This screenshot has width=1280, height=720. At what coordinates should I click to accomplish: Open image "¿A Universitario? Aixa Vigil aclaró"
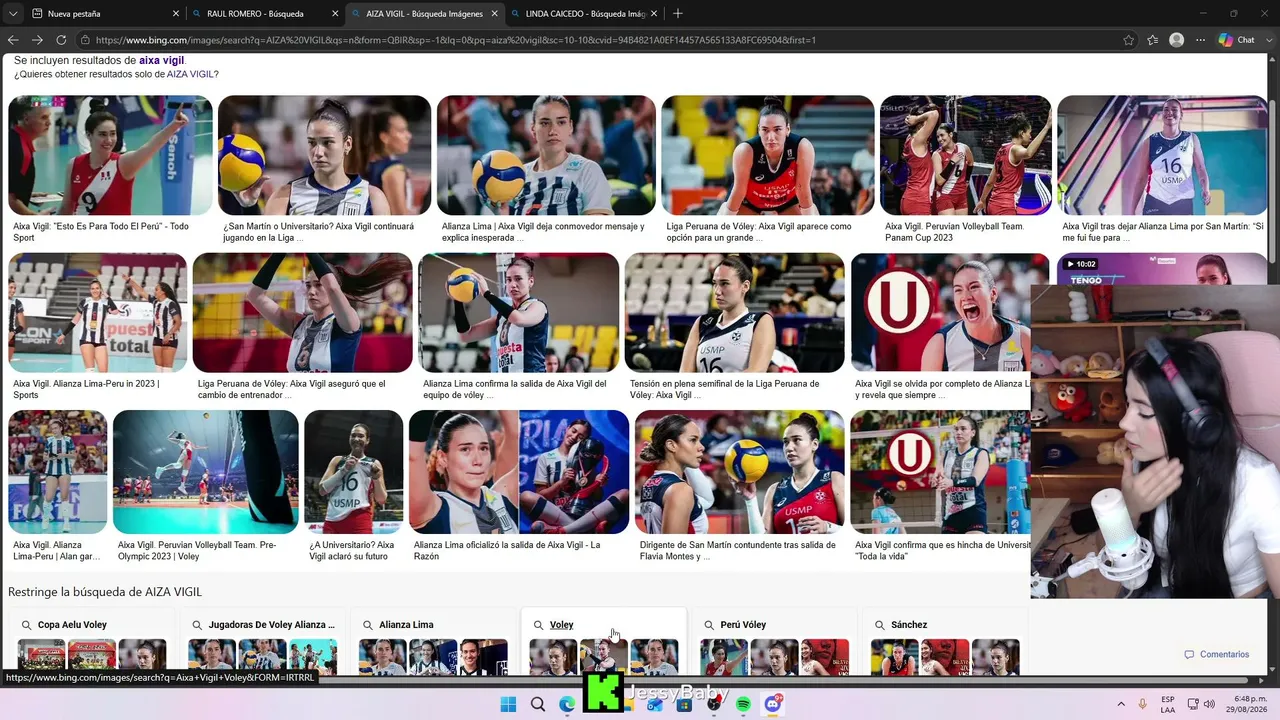point(353,472)
